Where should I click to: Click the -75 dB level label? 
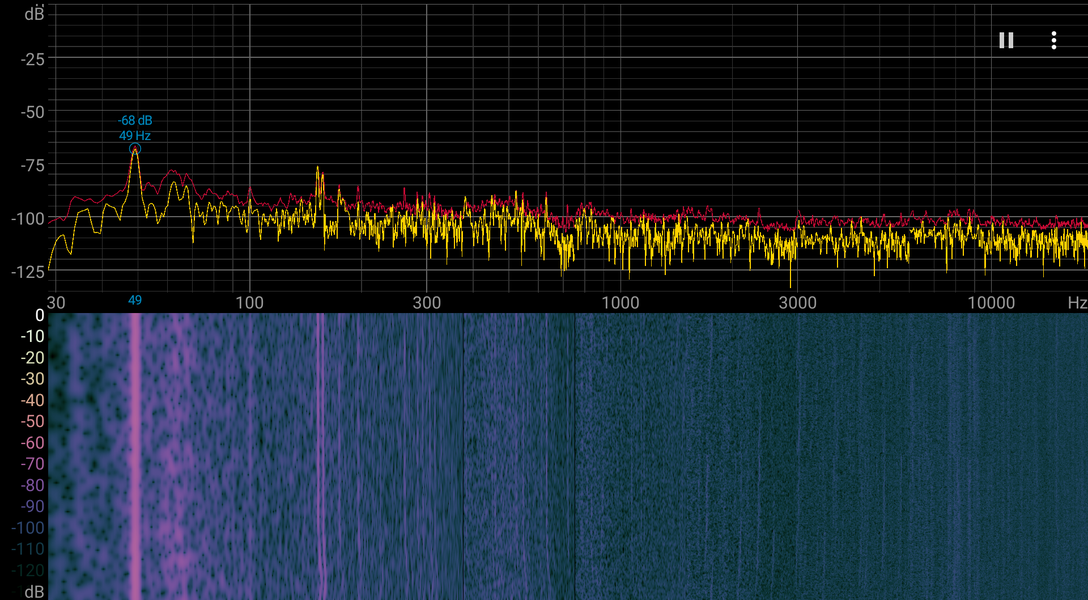coord(33,166)
